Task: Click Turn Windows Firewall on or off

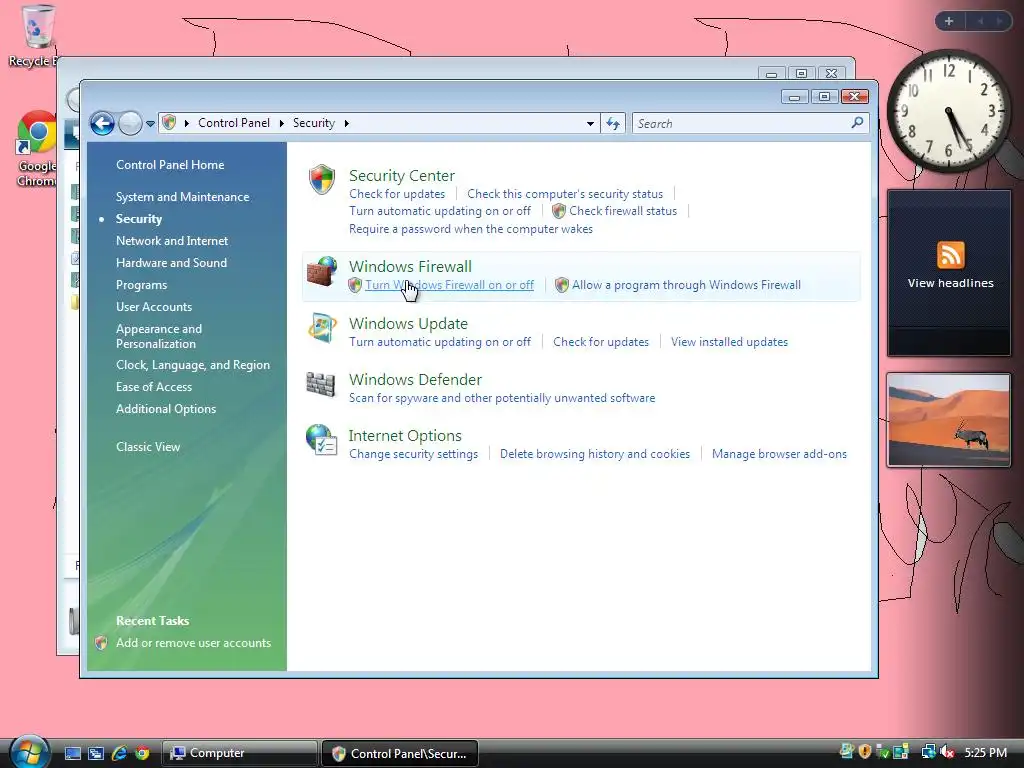Action: pos(449,285)
